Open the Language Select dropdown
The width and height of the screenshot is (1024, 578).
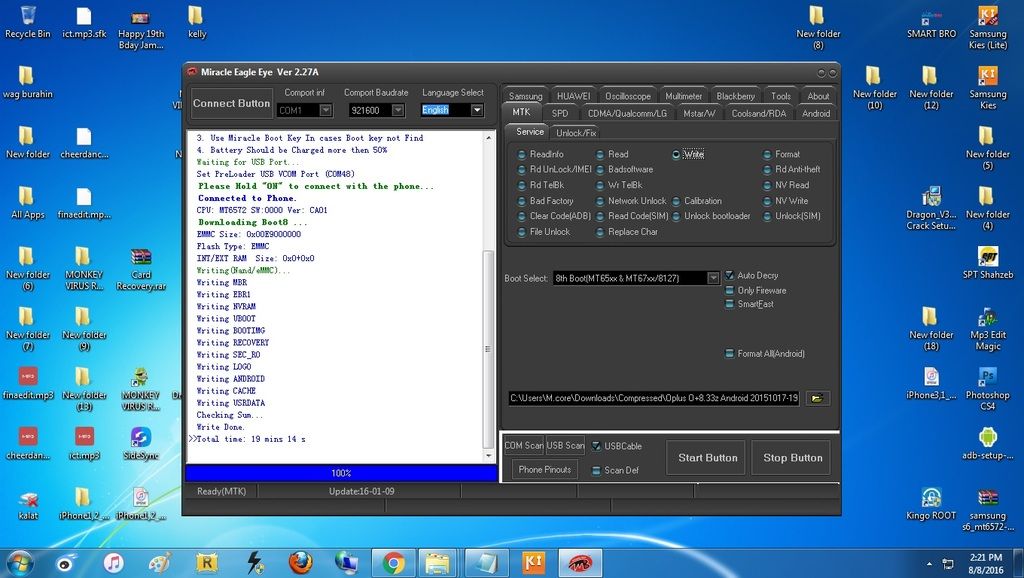(x=477, y=110)
